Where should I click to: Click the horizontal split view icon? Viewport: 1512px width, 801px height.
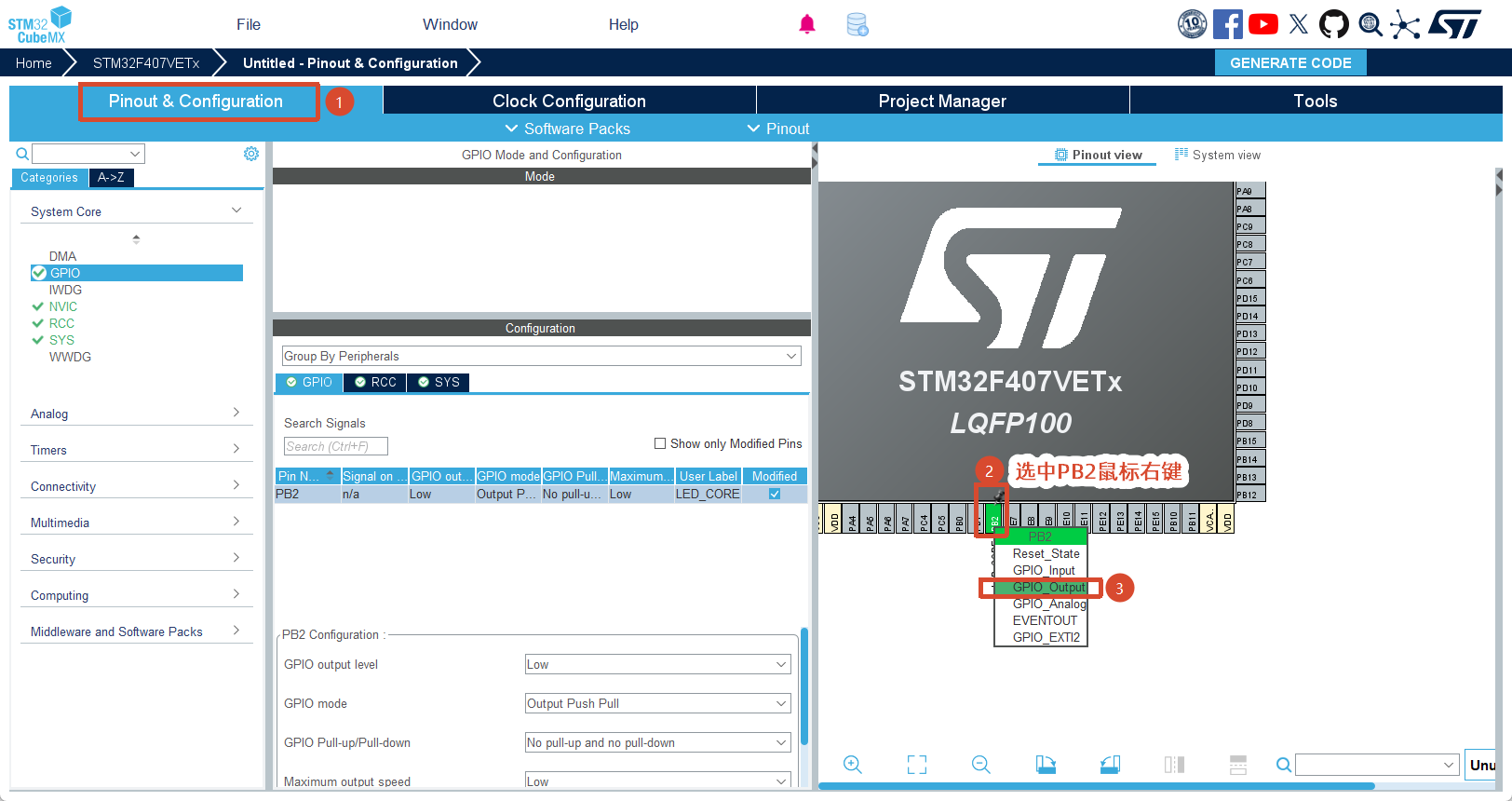(1238, 765)
